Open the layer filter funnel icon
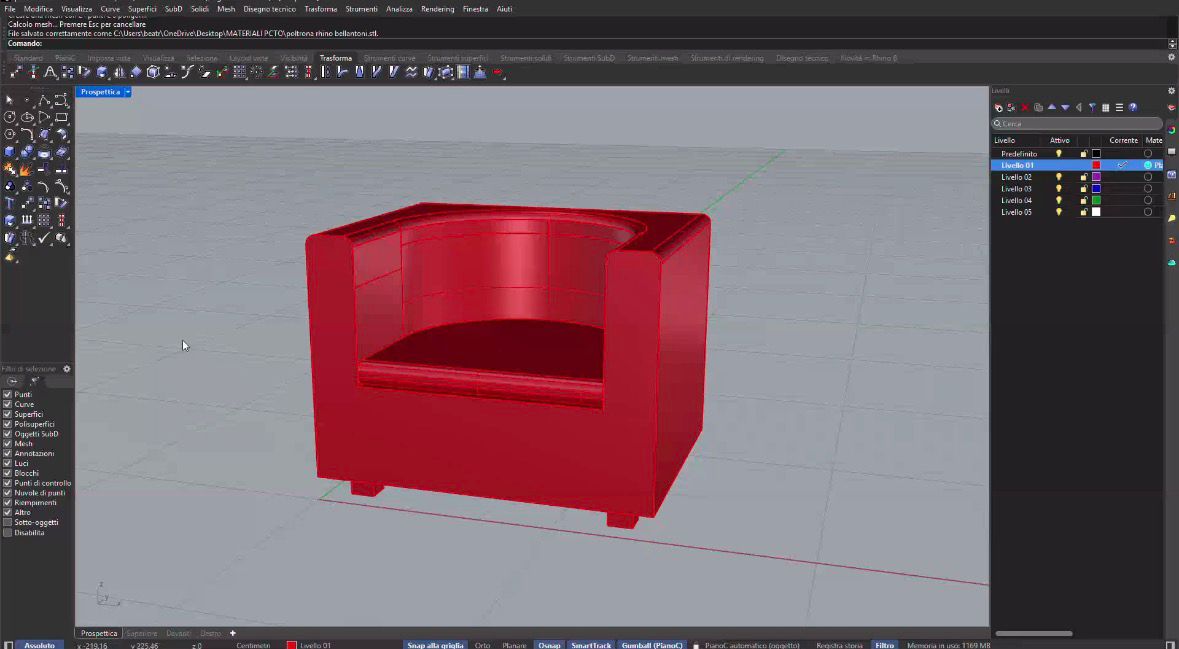The height and width of the screenshot is (649, 1179). [x=1092, y=107]
